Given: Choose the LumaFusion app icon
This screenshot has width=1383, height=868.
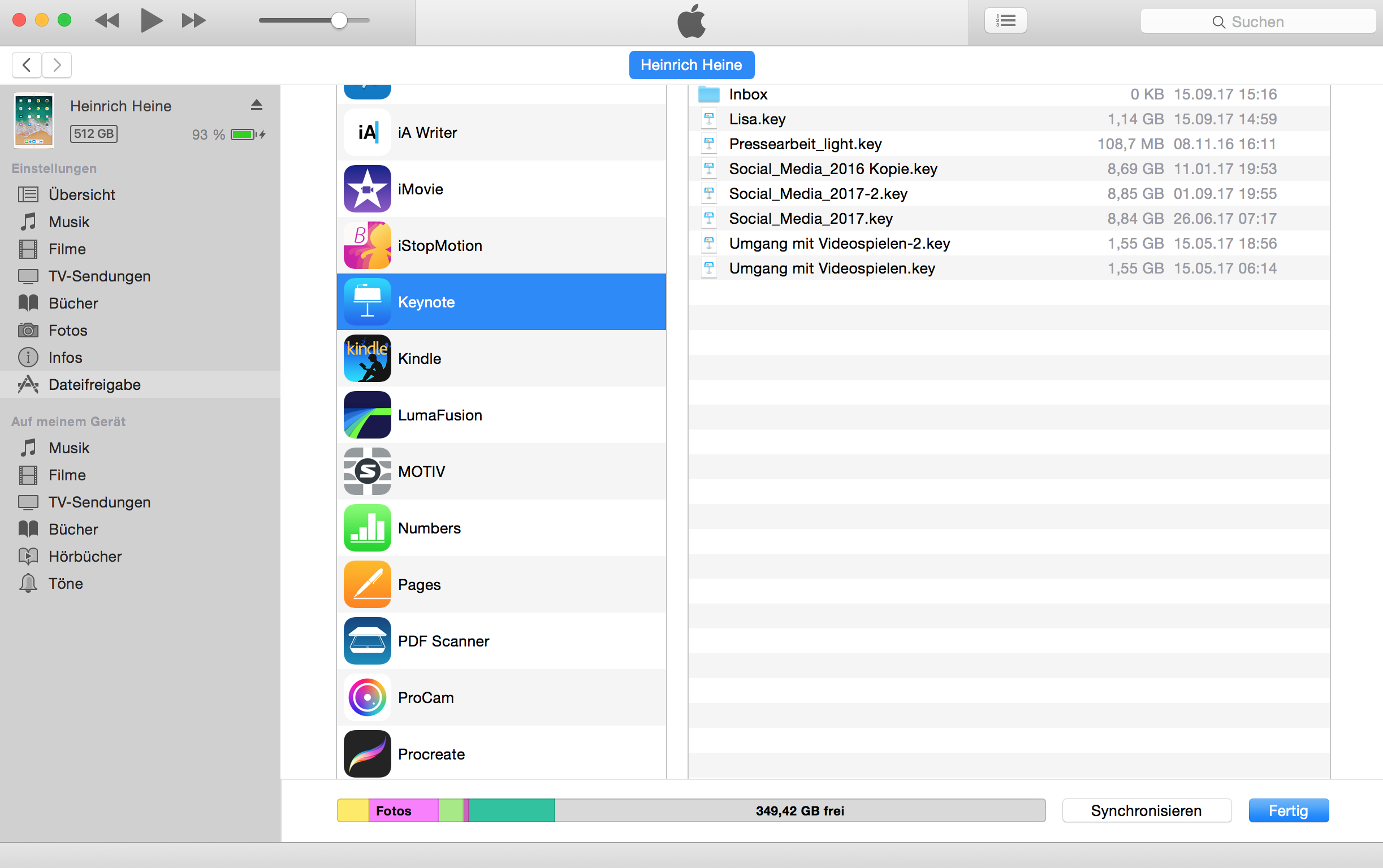Looking at the screenshot, I should tap(367, 415).
